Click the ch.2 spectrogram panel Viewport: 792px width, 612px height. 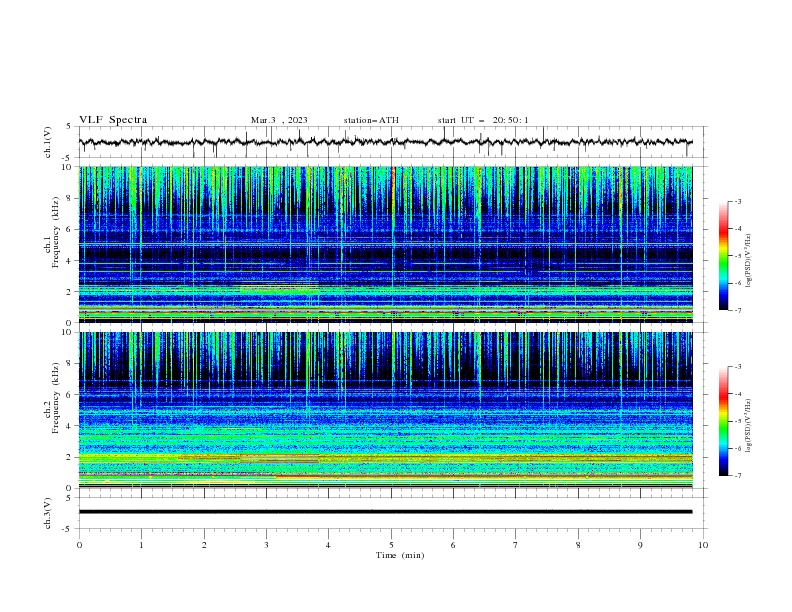coord(386,410)
